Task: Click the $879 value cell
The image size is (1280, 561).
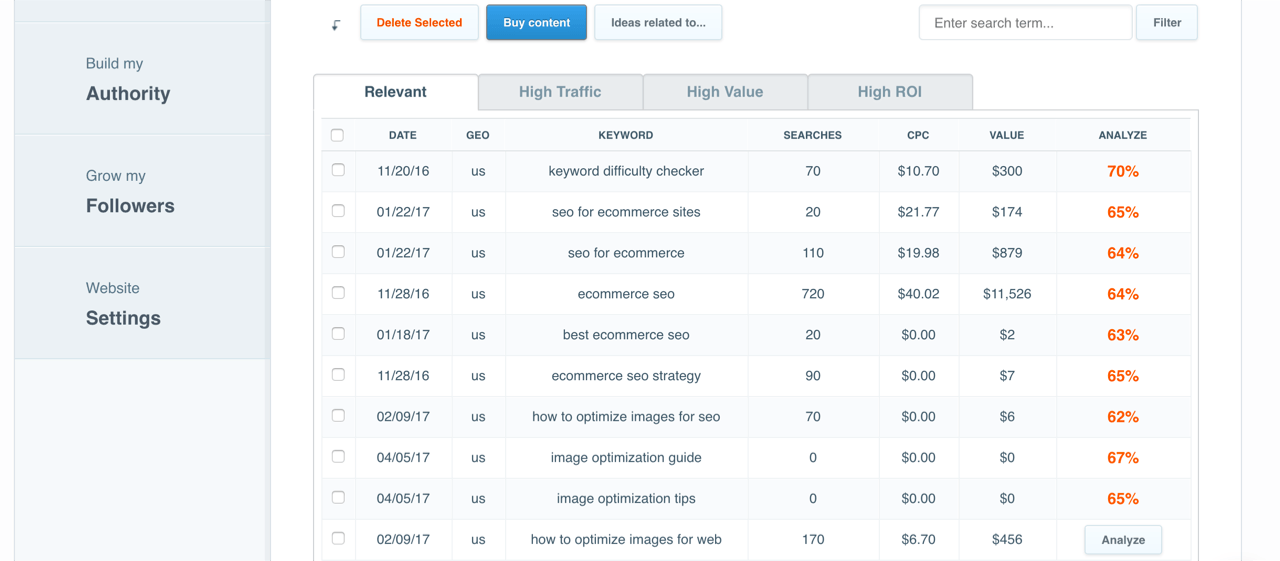Action: pyautogui.click(x=1007, y=253)
